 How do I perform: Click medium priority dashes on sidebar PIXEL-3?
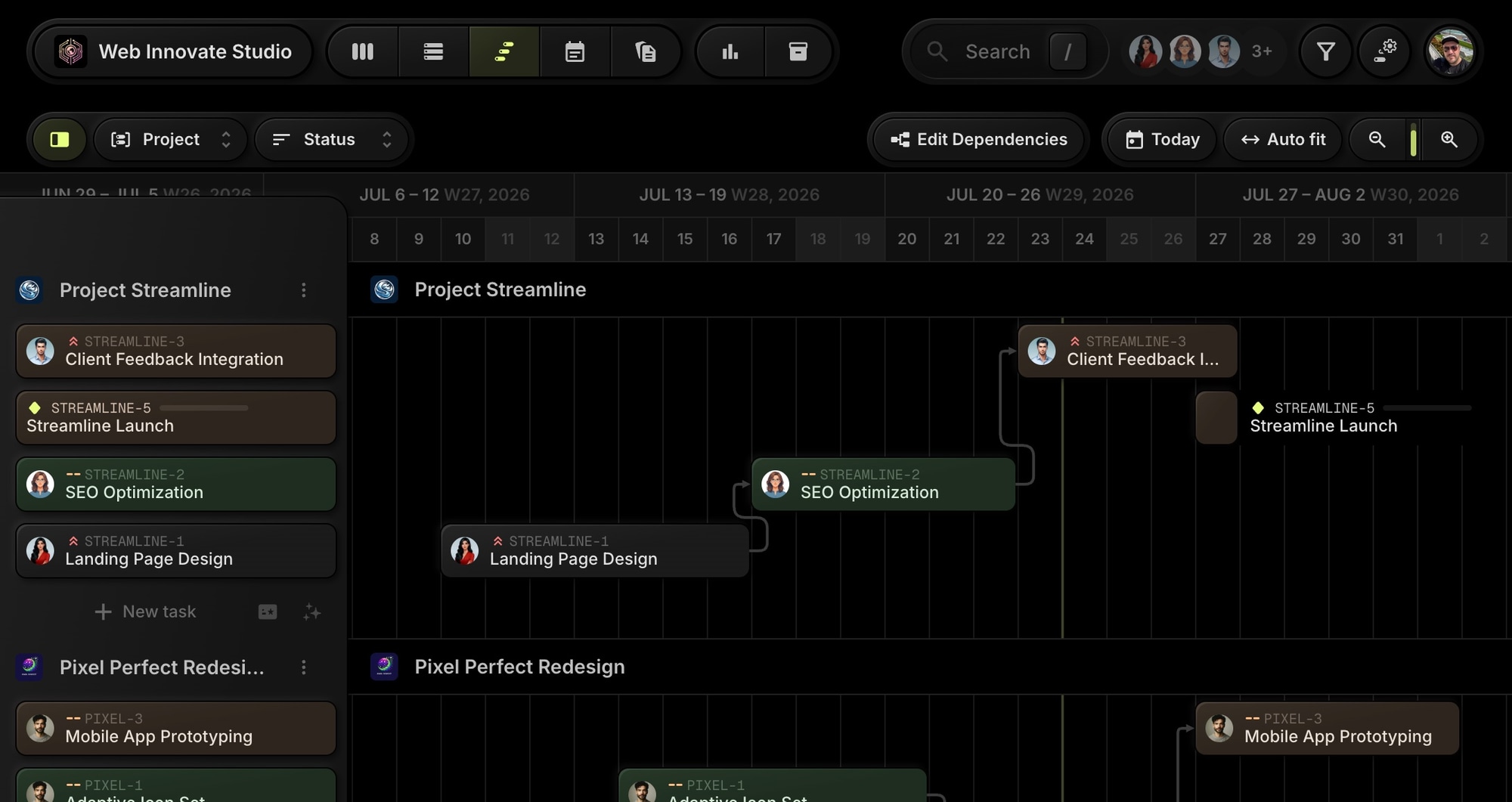click(x=73, y=718)
